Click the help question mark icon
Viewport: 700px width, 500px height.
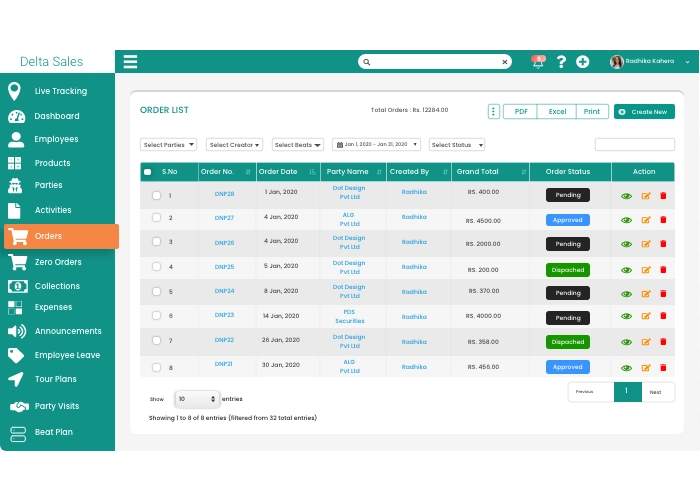[x=562, y=62]
